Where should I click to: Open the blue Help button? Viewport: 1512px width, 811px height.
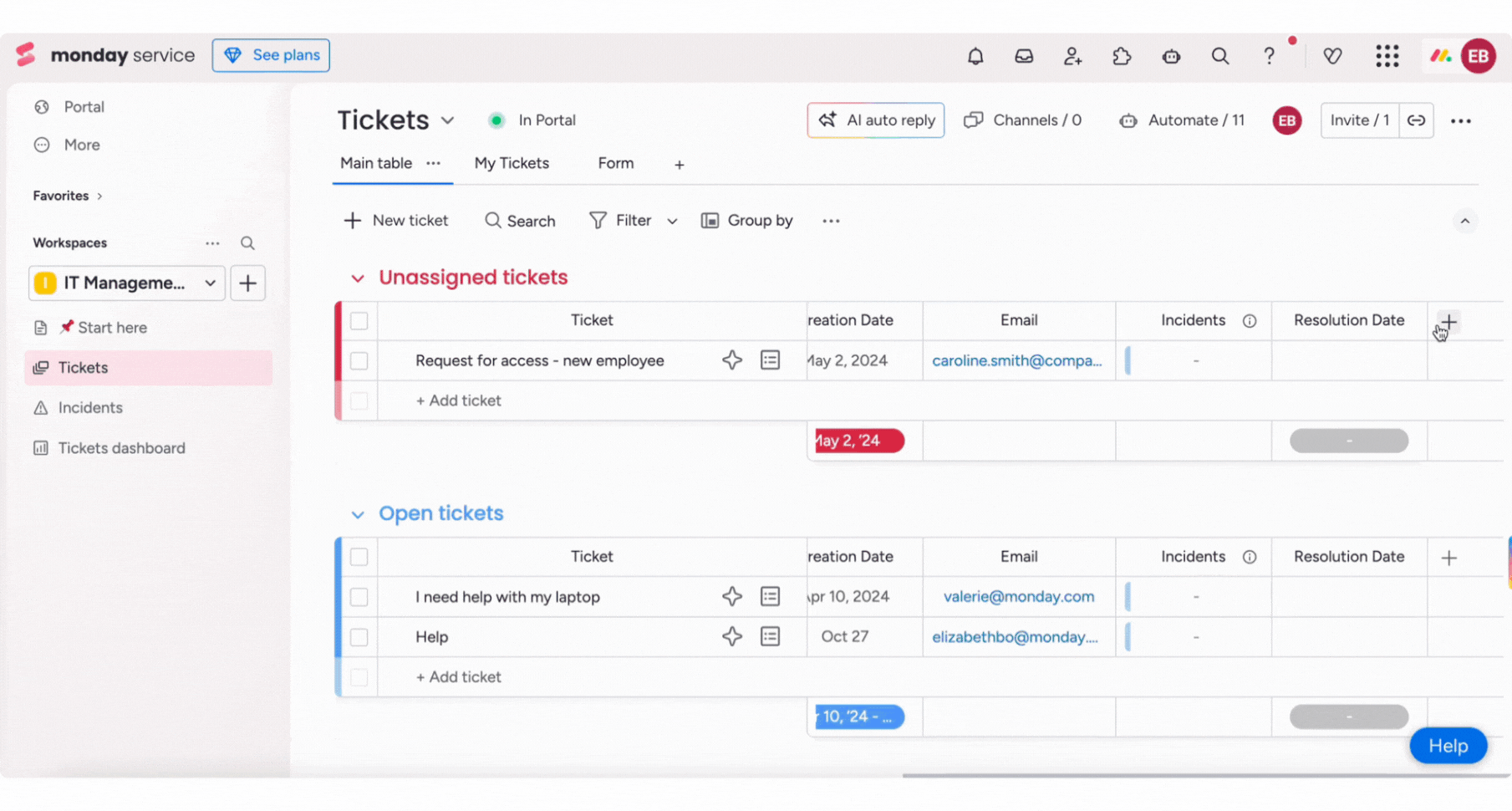tap(1448, 746)
